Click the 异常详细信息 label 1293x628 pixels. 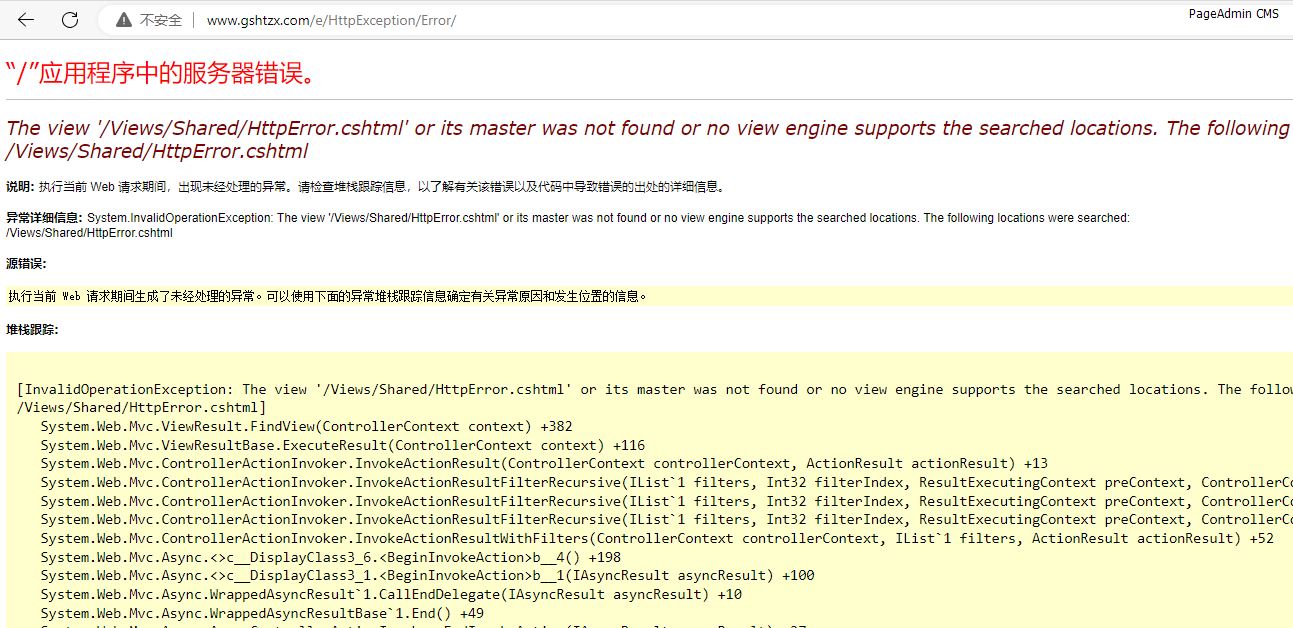click(44, 218)
